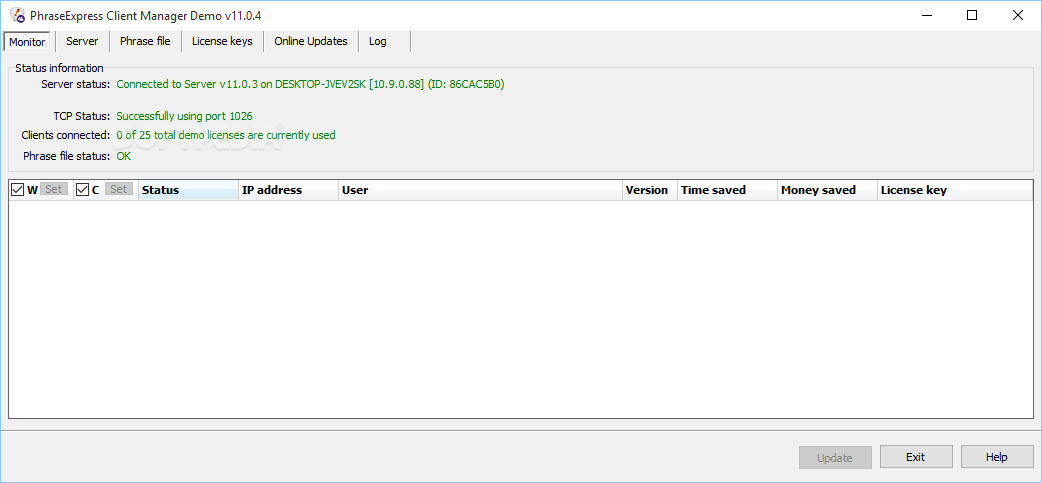Sort by the Status column header
Viewport: 1042px width, 483px height.
click(x=189, y=190)
